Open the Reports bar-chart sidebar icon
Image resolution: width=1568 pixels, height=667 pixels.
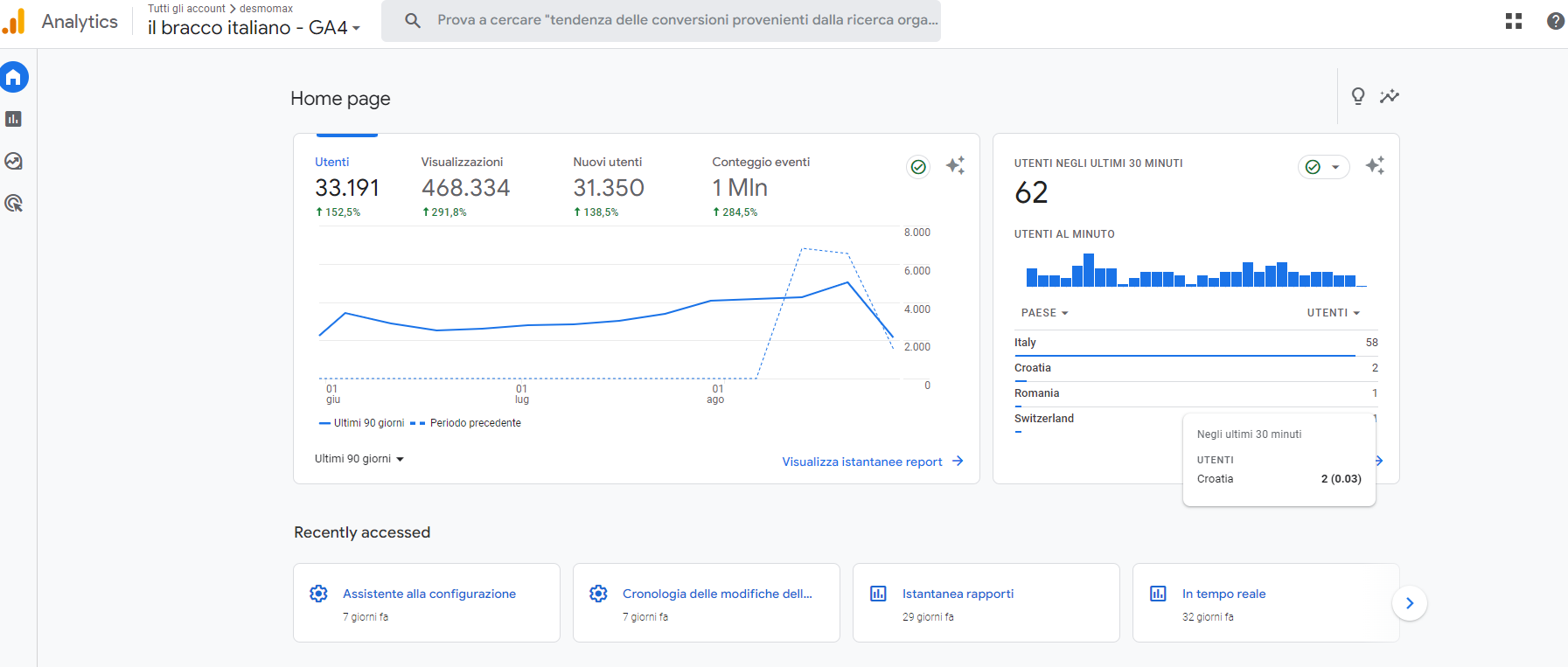coord(14,119)
